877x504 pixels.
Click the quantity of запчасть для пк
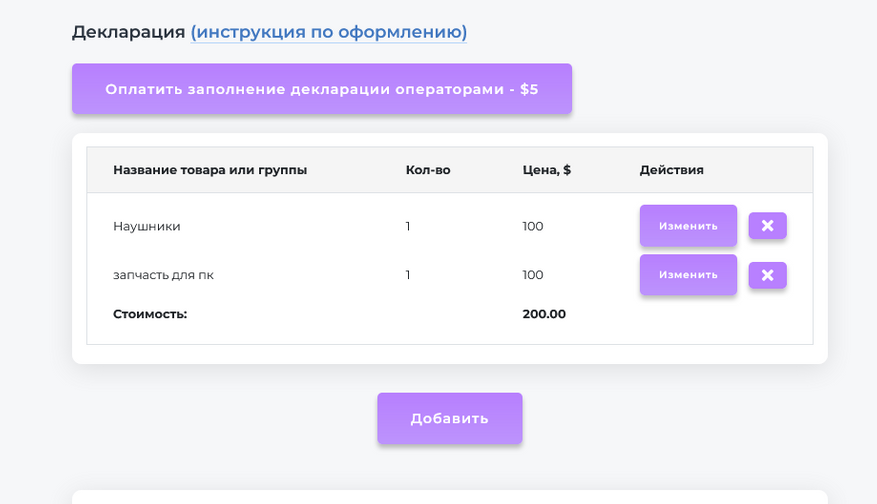(408, 275)
